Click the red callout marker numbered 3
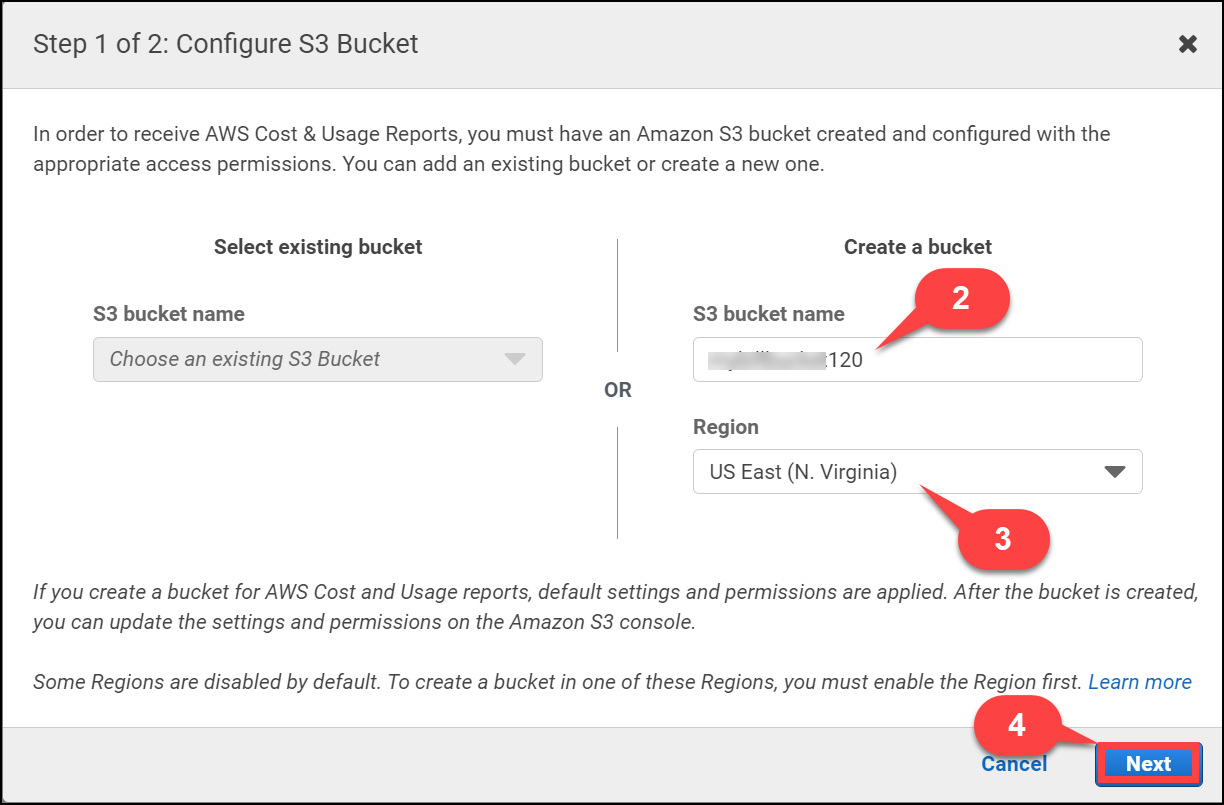 pos(1003,539)
